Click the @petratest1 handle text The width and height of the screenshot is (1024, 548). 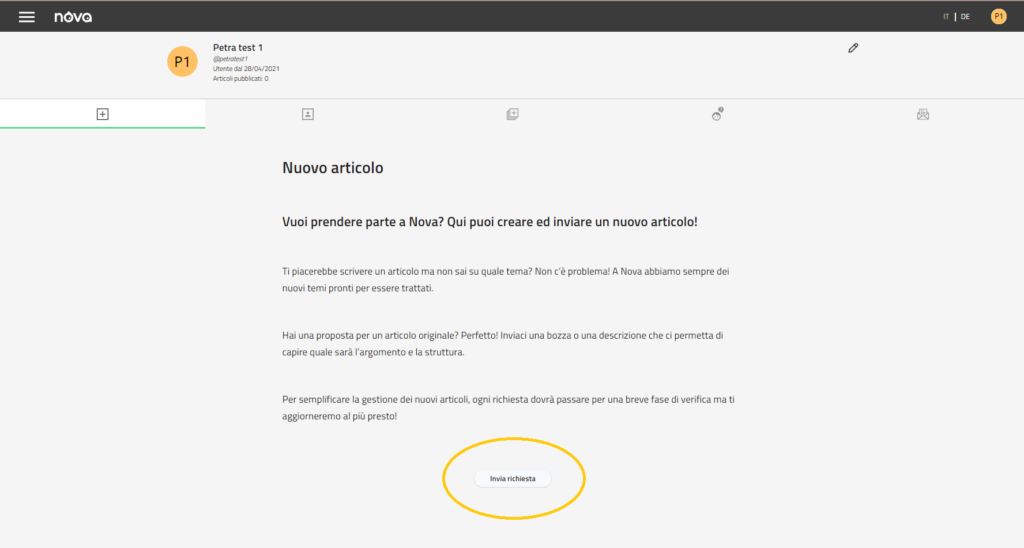click(x=231, y=59)
